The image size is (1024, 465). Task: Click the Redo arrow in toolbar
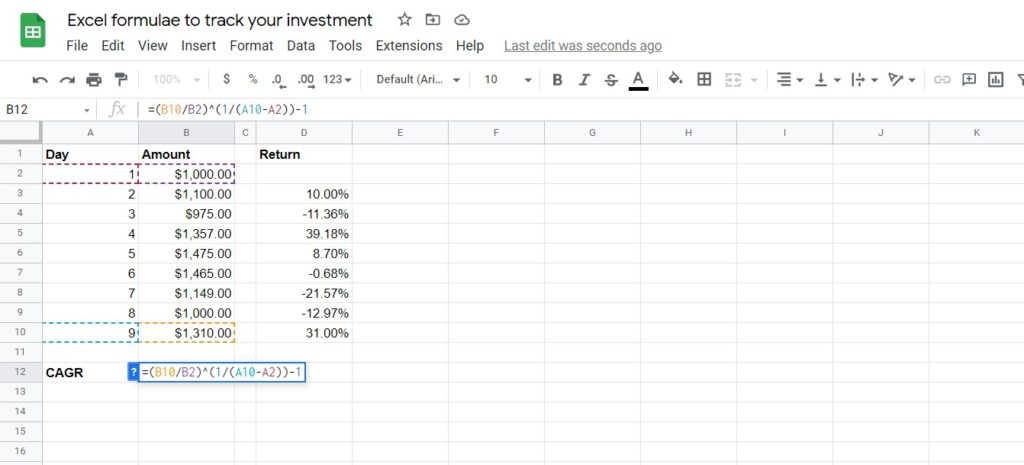(x=67, y=80)
